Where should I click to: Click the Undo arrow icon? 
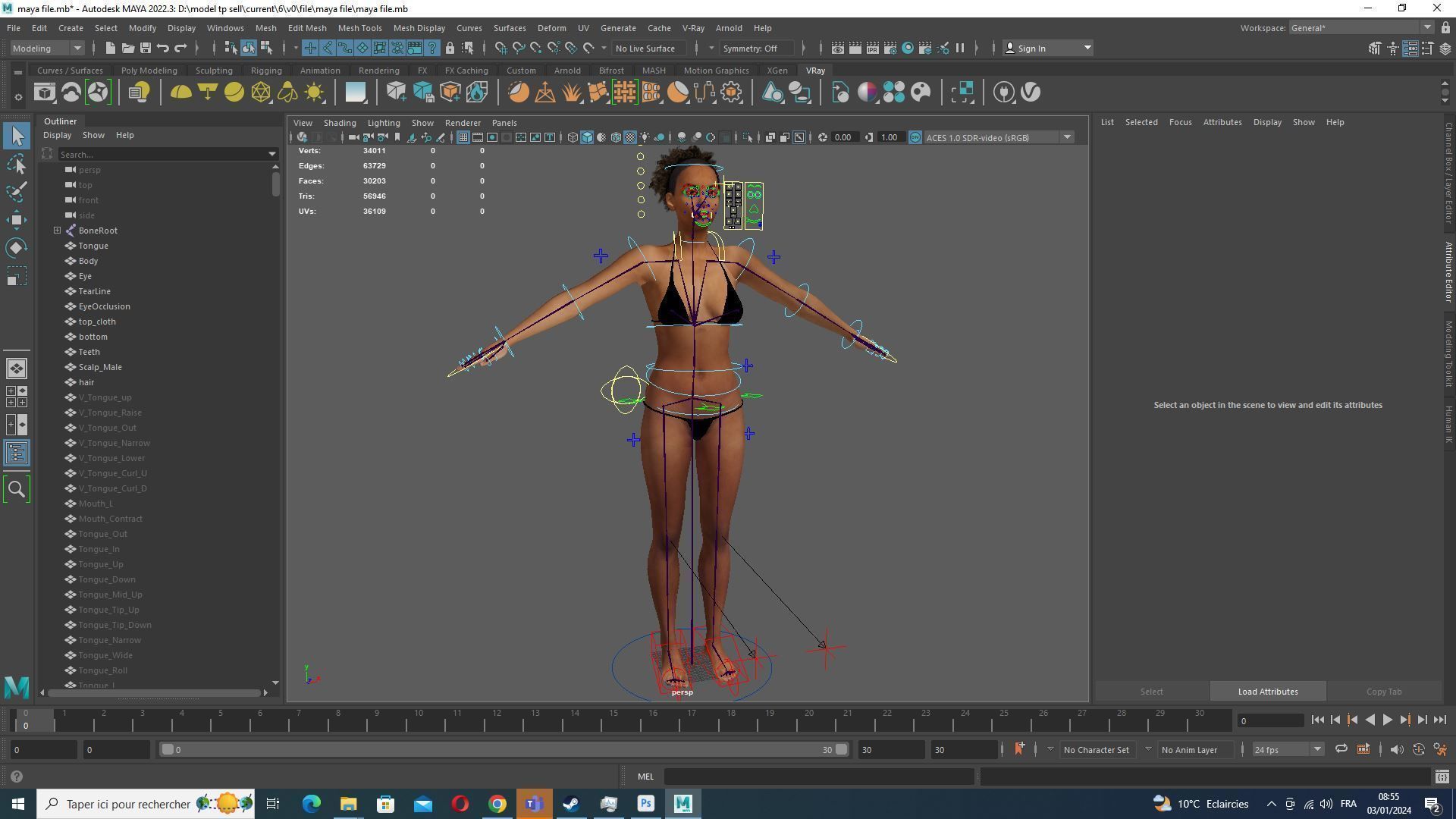tap(162, 49)
